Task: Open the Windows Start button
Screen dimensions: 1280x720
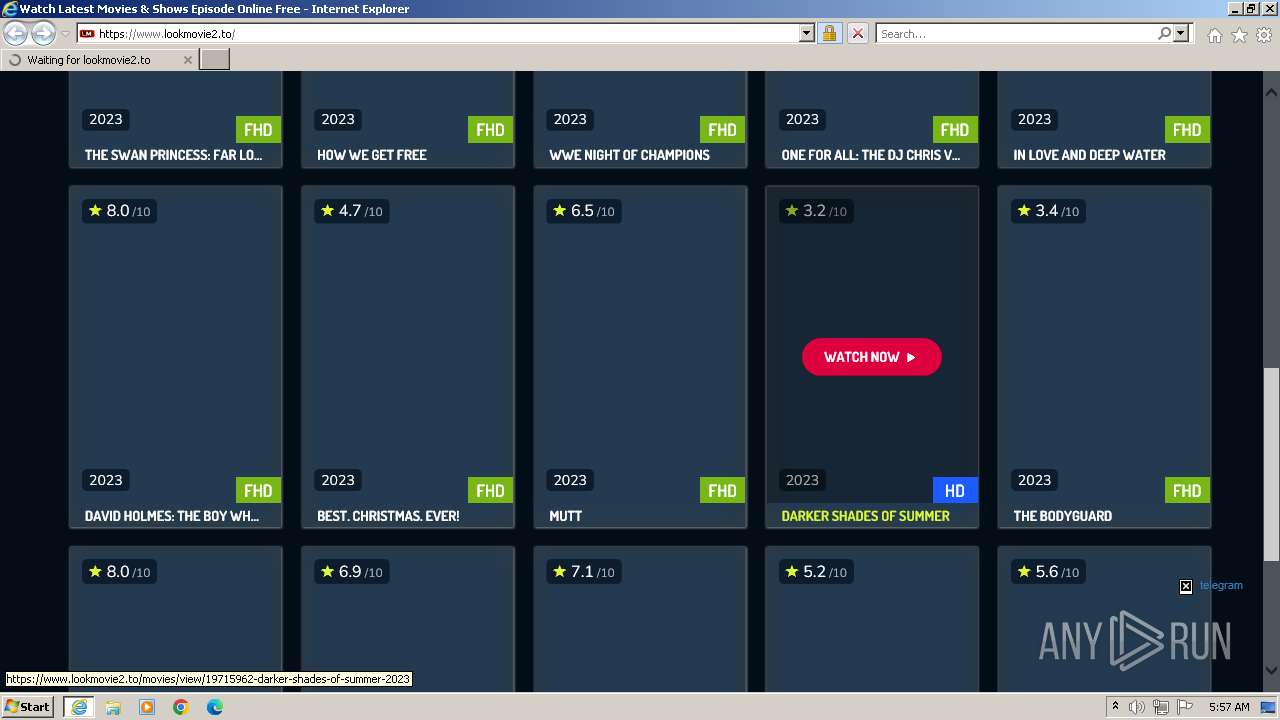Action: tap(28, 707)
